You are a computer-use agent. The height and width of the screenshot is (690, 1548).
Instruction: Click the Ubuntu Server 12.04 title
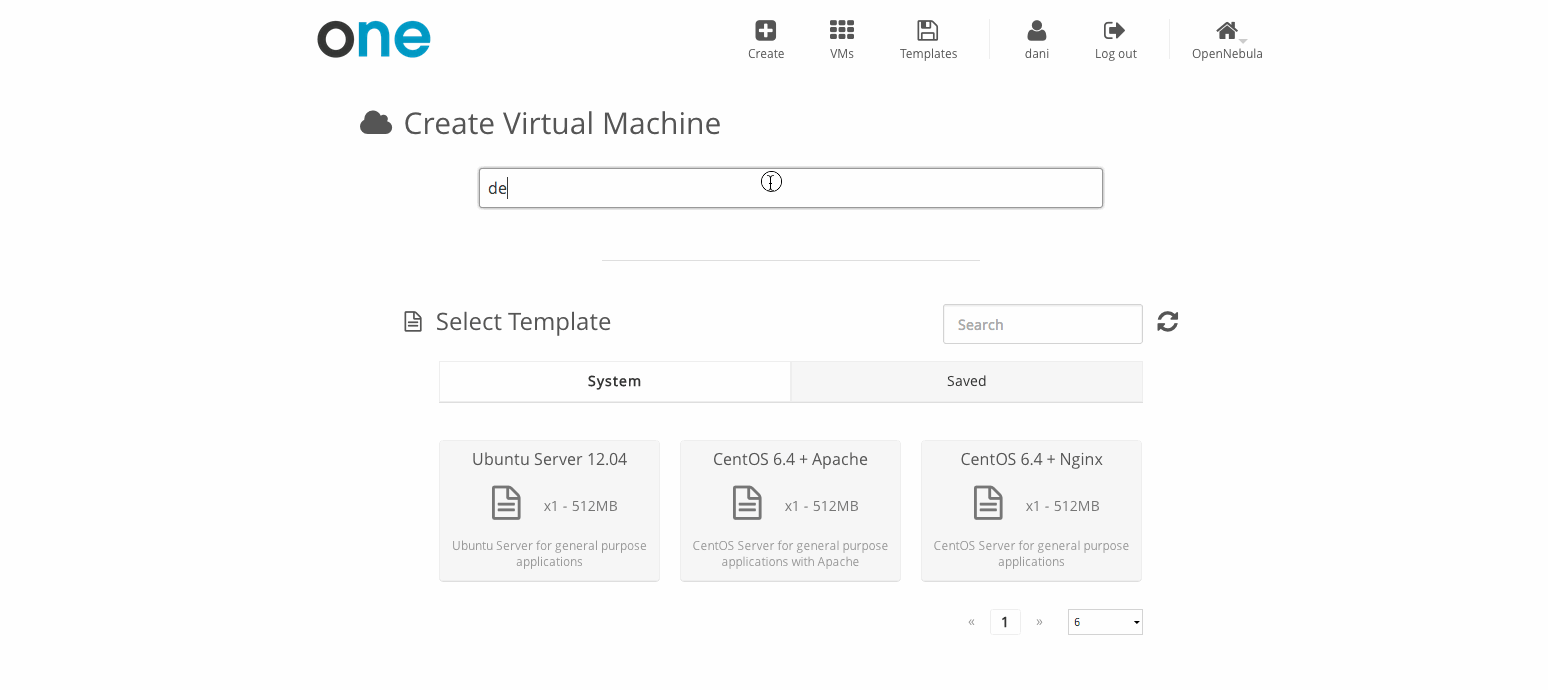pyautogui.click(x=549, y=459)
